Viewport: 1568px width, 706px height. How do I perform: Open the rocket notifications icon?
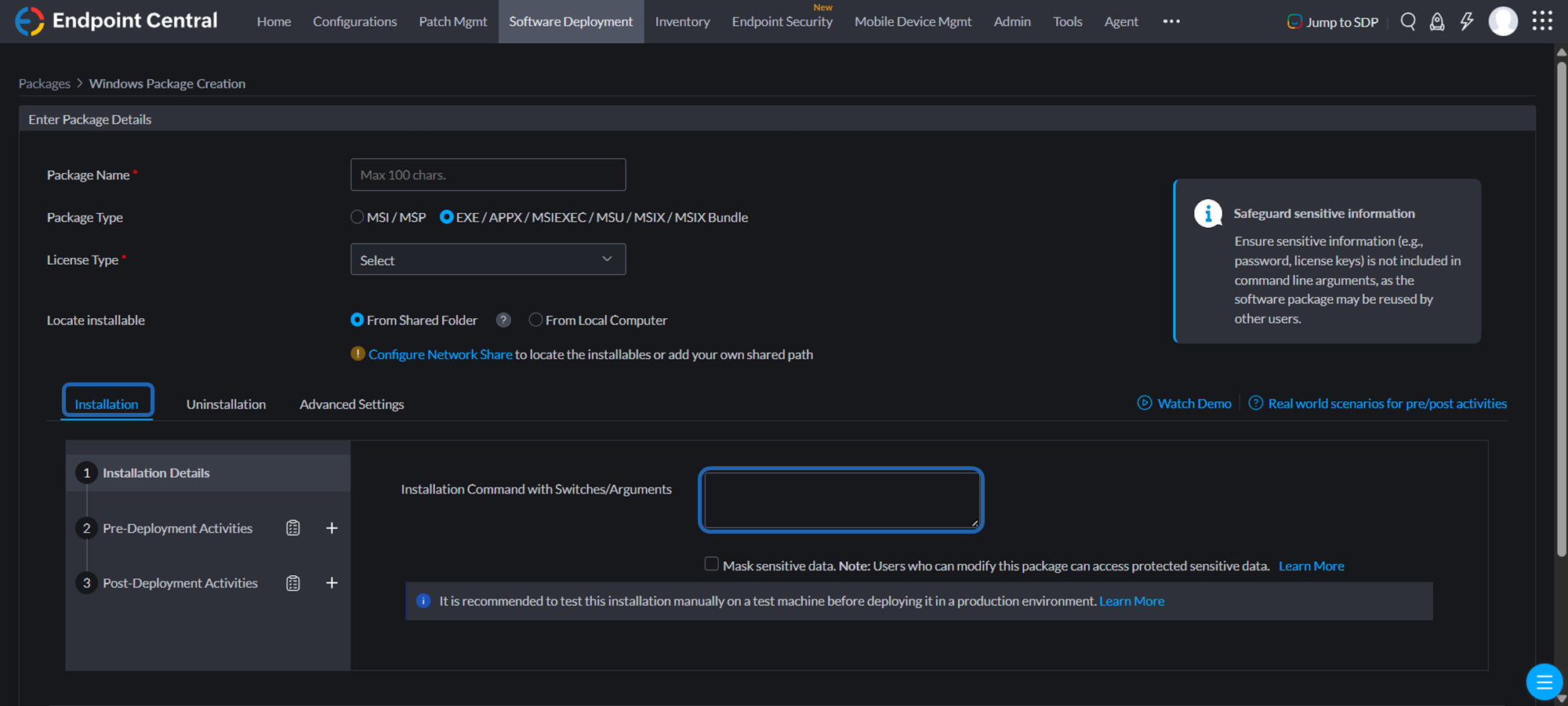click(x=1437, y=21)
